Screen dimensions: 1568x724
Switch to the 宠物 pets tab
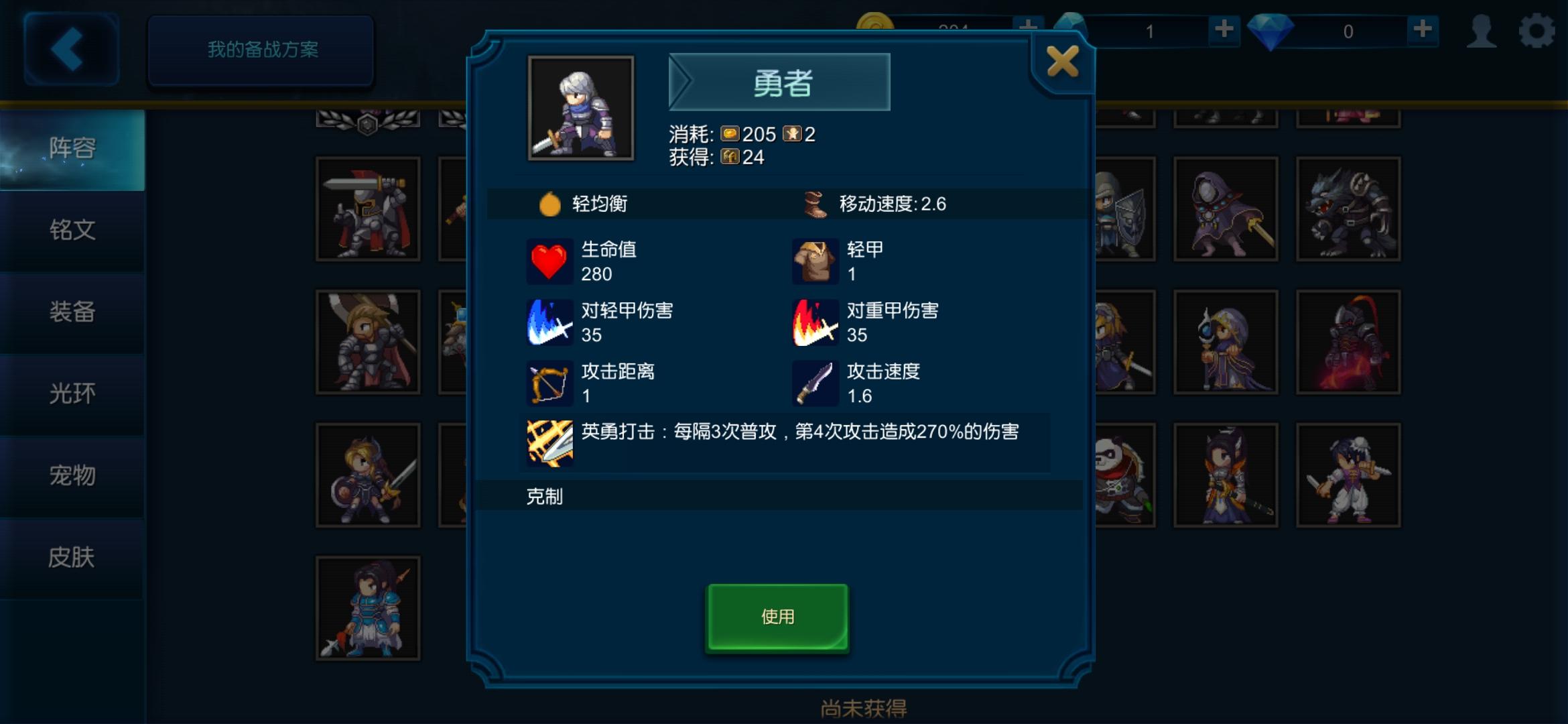point(72,476)
